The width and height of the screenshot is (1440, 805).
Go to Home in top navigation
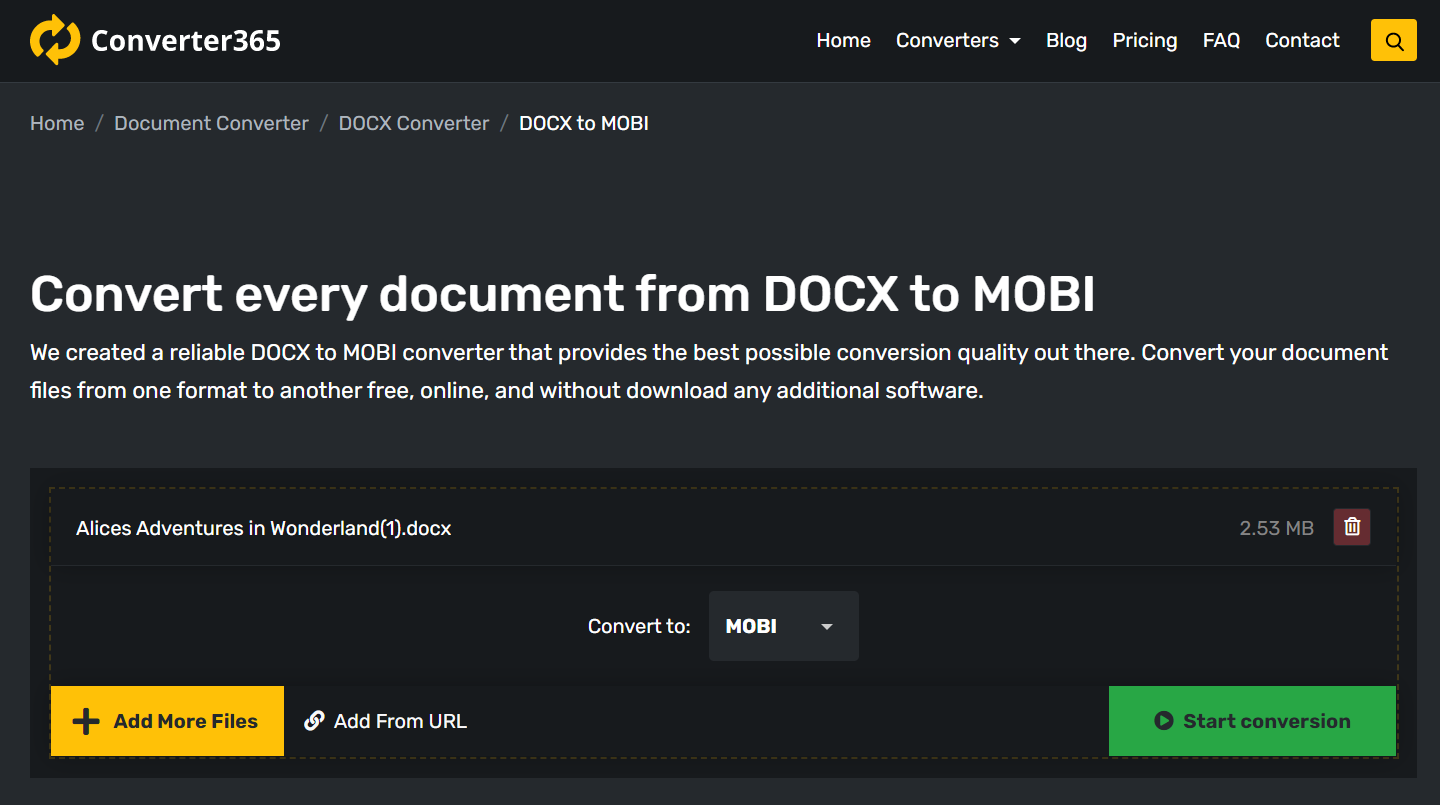[843, 41]
